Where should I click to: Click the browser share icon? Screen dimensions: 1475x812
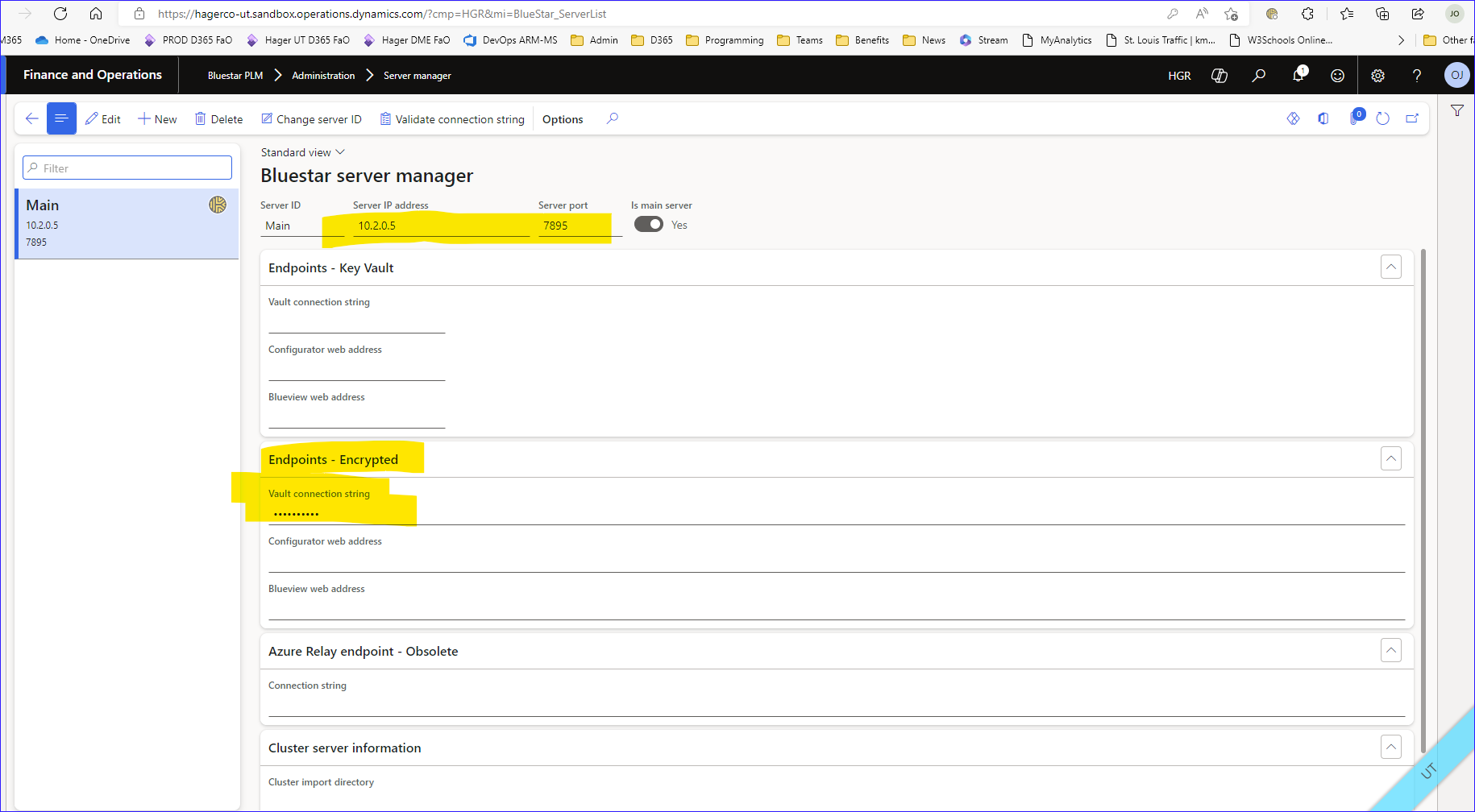[x=1418, y=14]
